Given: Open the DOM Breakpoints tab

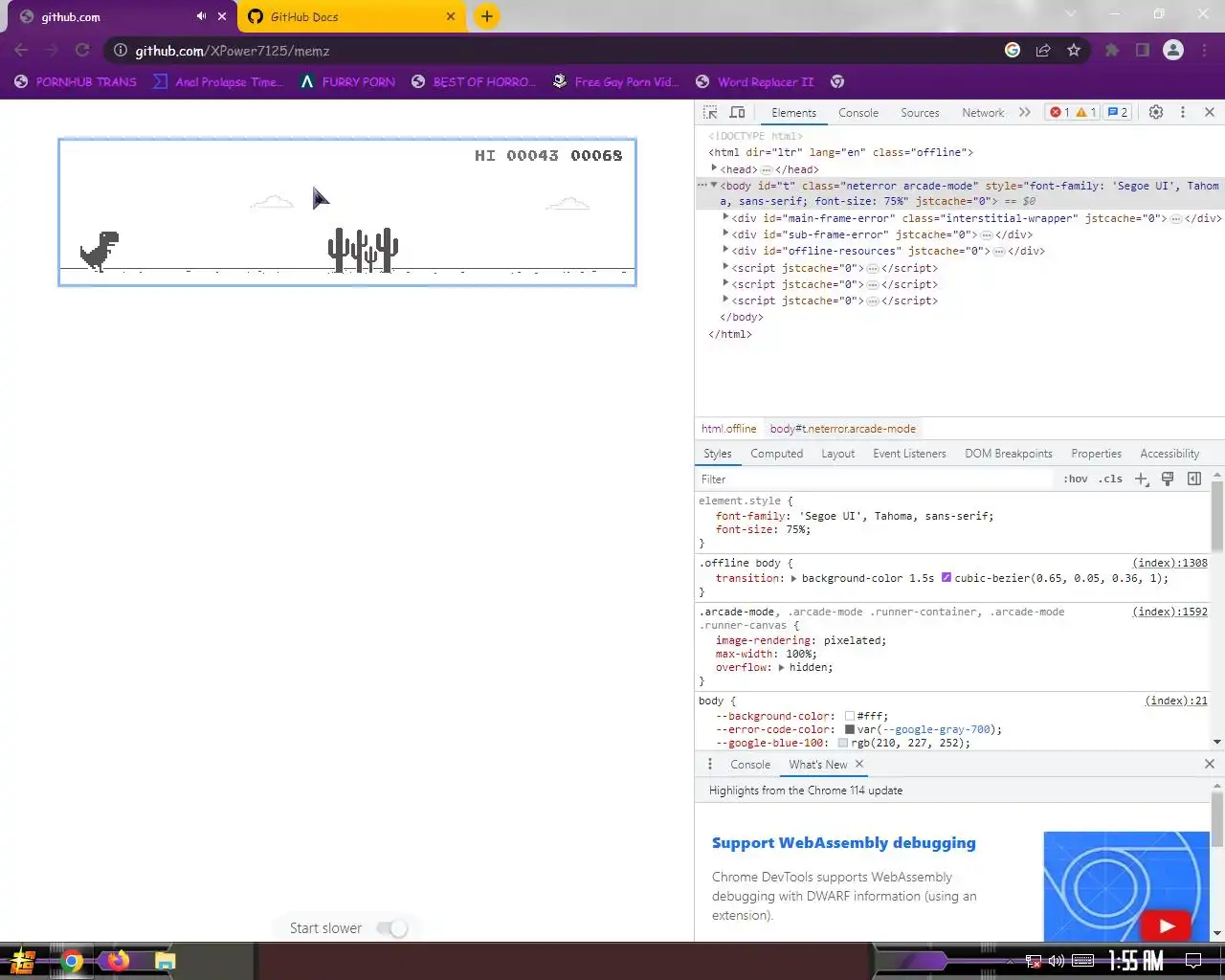Looking at the screenshot, I should [x=1009, y=454].
